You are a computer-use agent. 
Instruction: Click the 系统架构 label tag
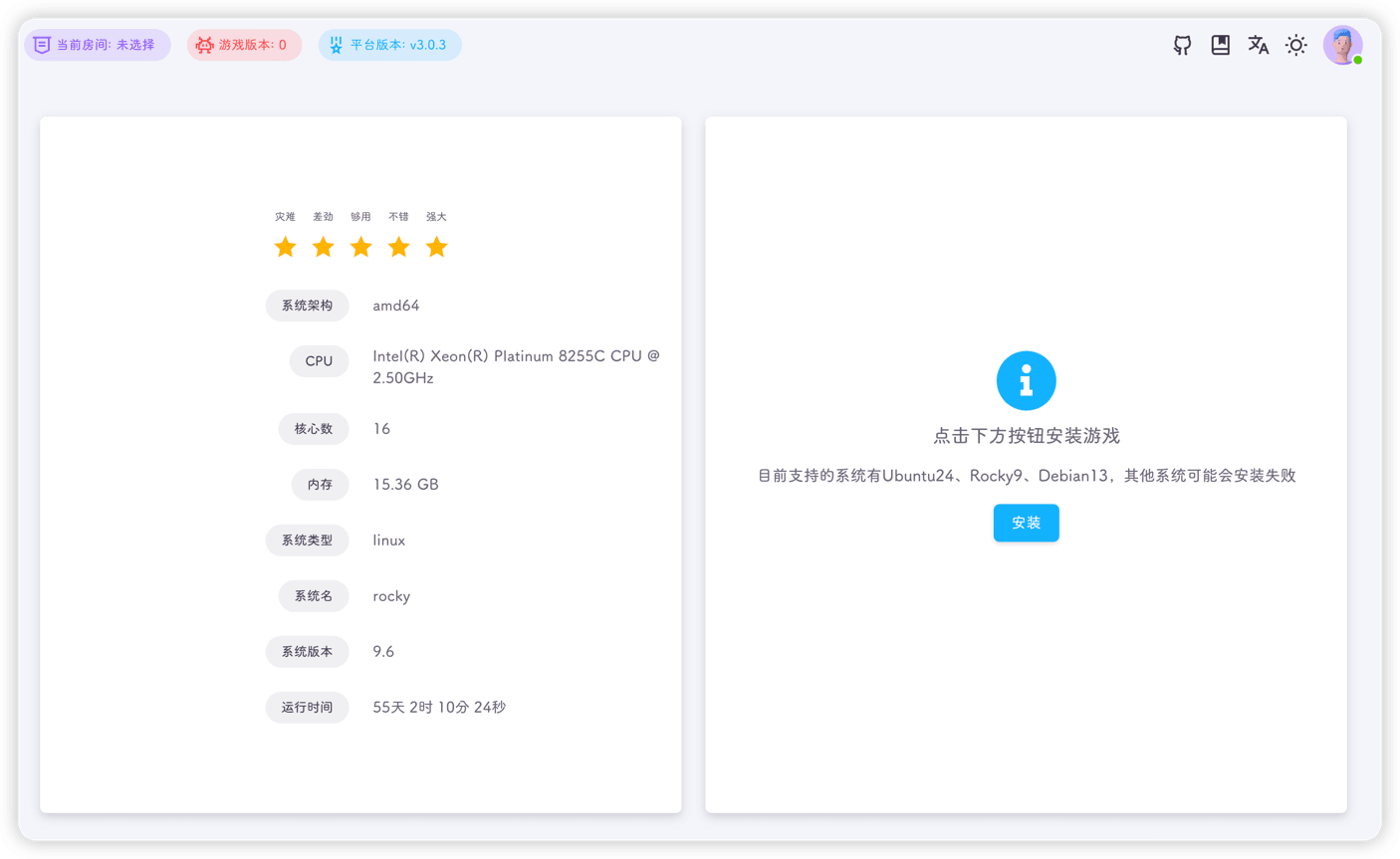click(x=307, y=306)
